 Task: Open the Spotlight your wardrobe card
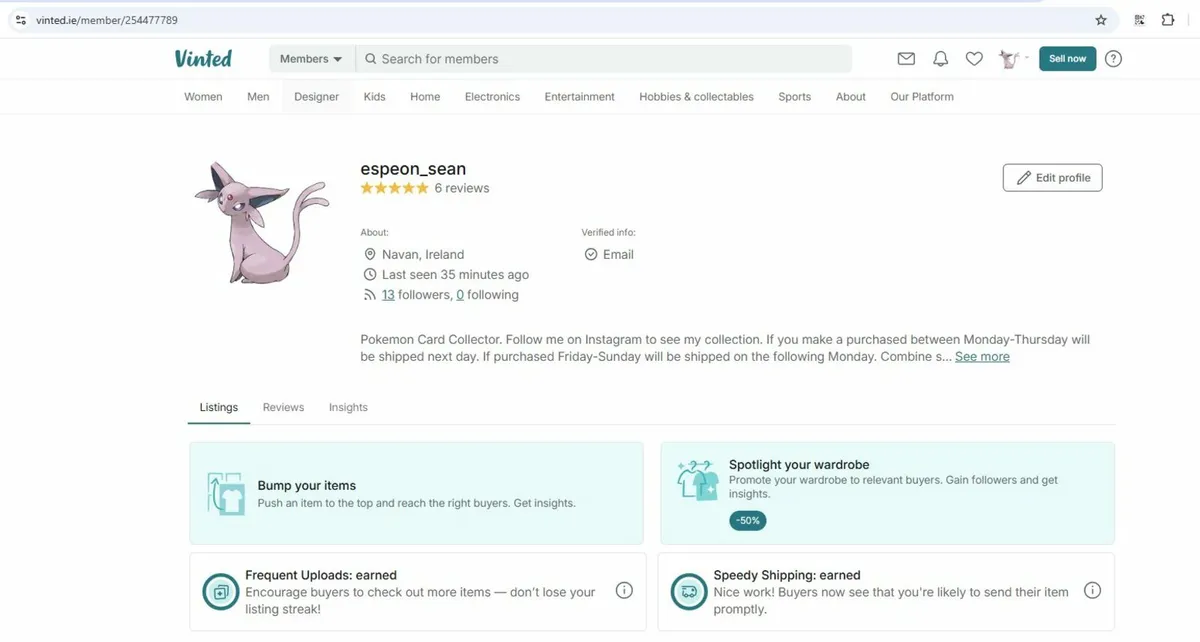tap(887, 494)
